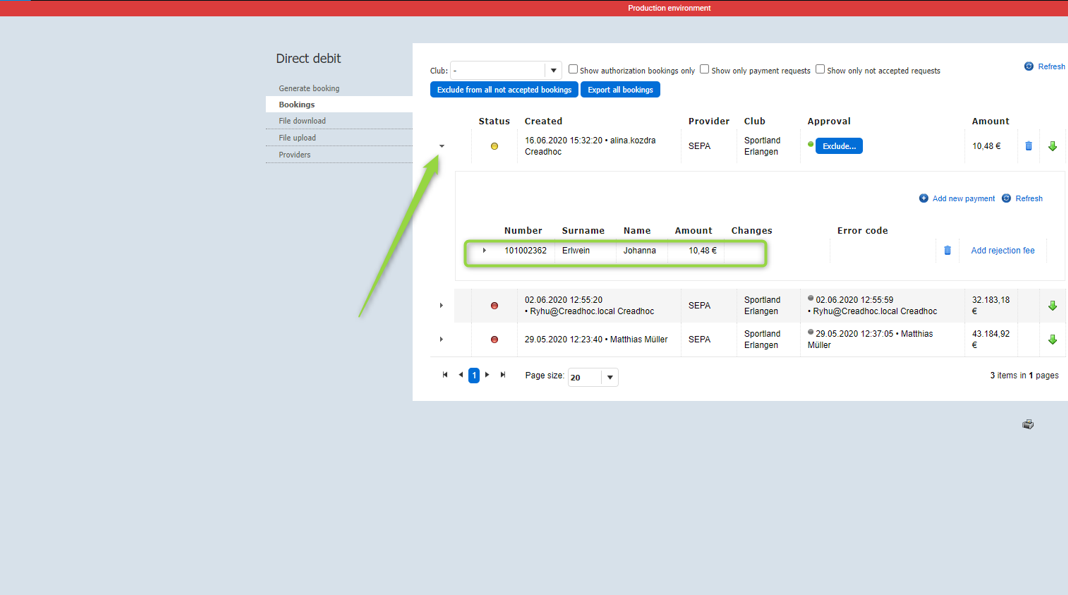
Task: Click the Refresh icon at top right
Action: point(1028,67)
